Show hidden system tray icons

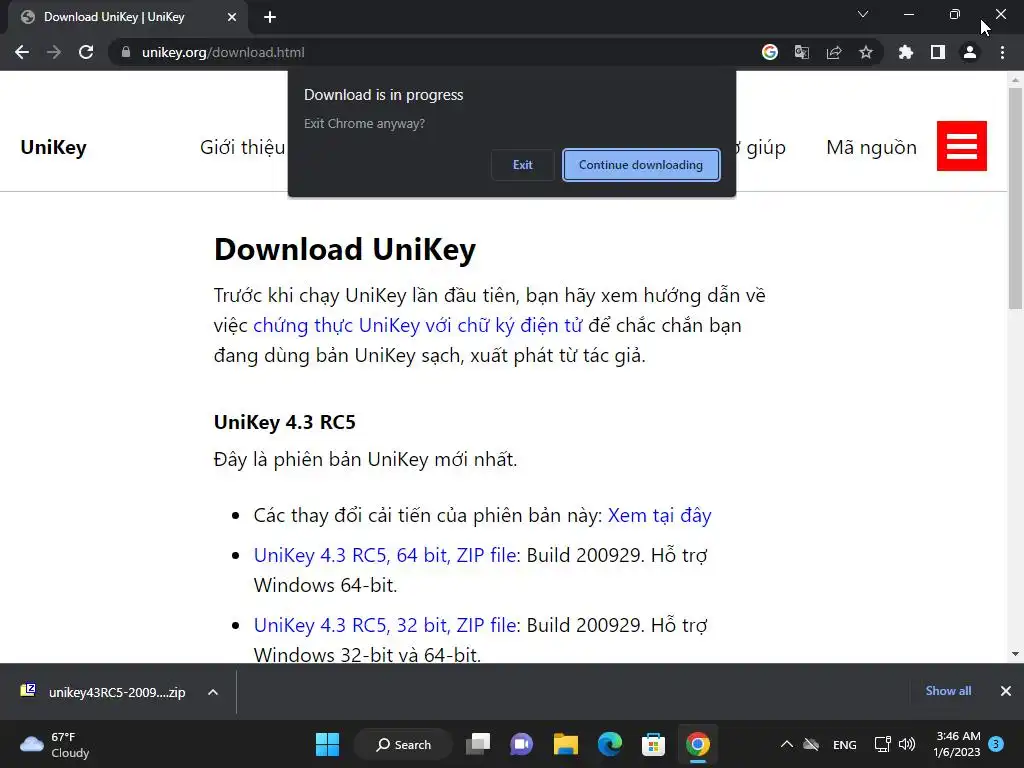(787, 744)
